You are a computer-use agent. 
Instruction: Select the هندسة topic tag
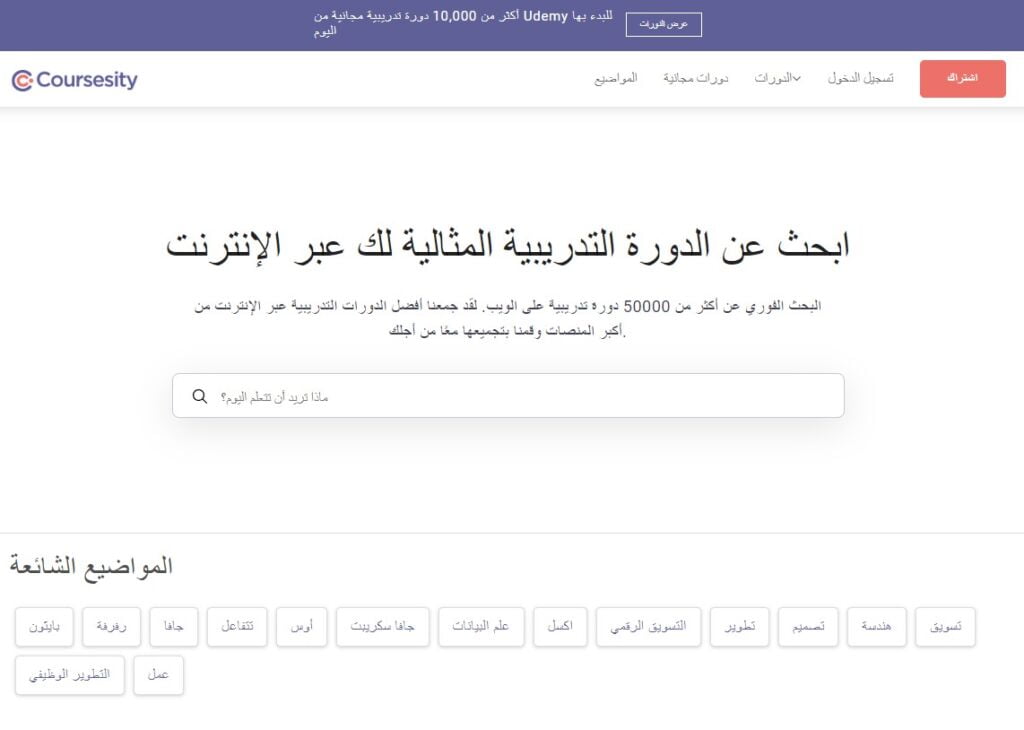876,626
